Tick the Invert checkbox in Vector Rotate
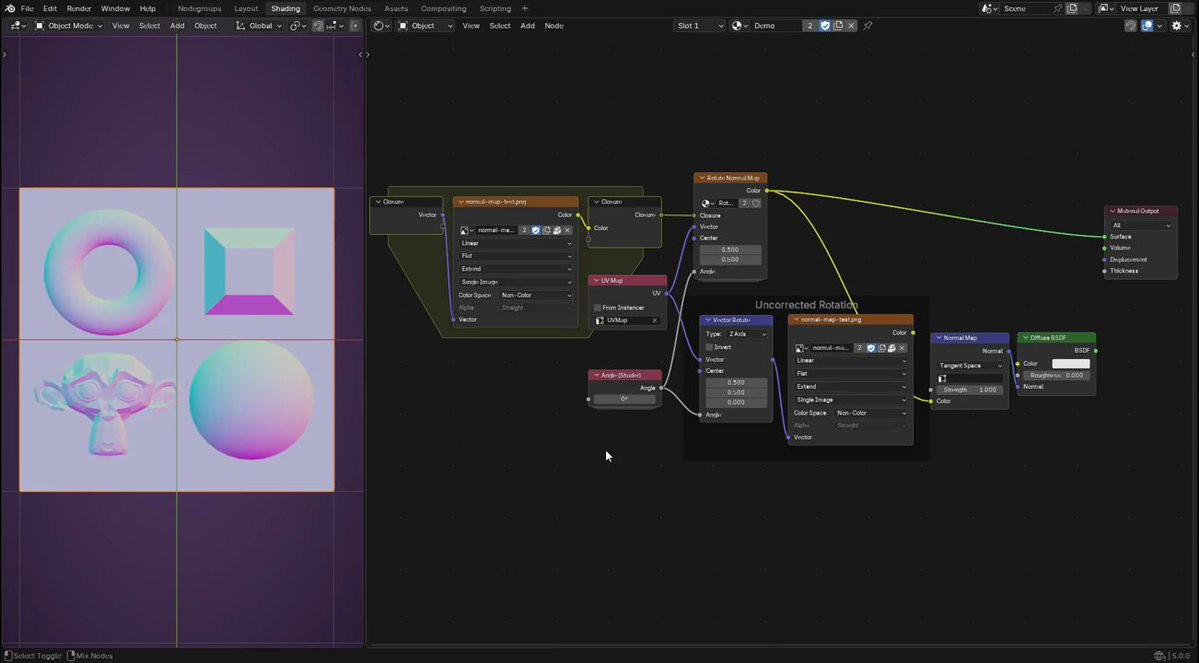The image size is (1199, 663). point(710,347)
